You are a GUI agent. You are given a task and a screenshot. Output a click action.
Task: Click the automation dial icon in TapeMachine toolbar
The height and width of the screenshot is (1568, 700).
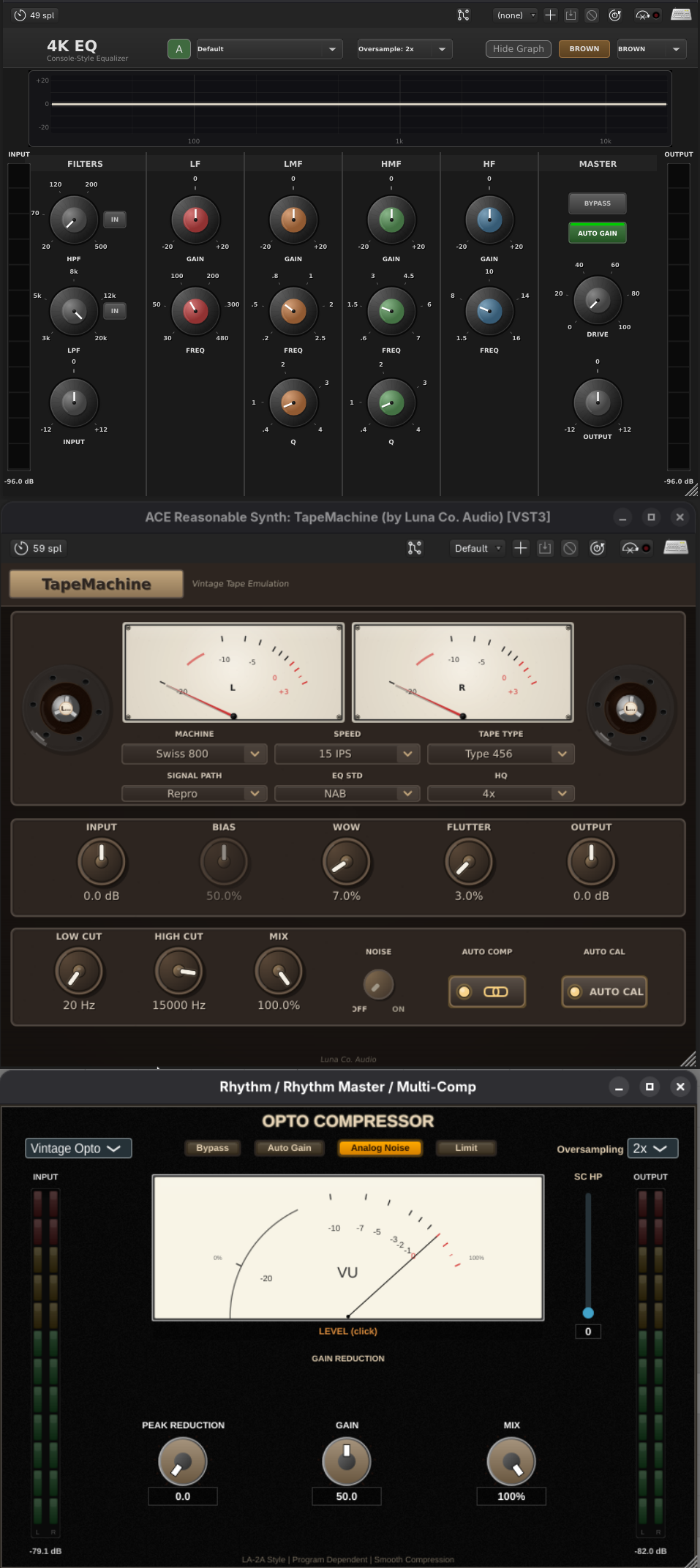pos(598,548)
